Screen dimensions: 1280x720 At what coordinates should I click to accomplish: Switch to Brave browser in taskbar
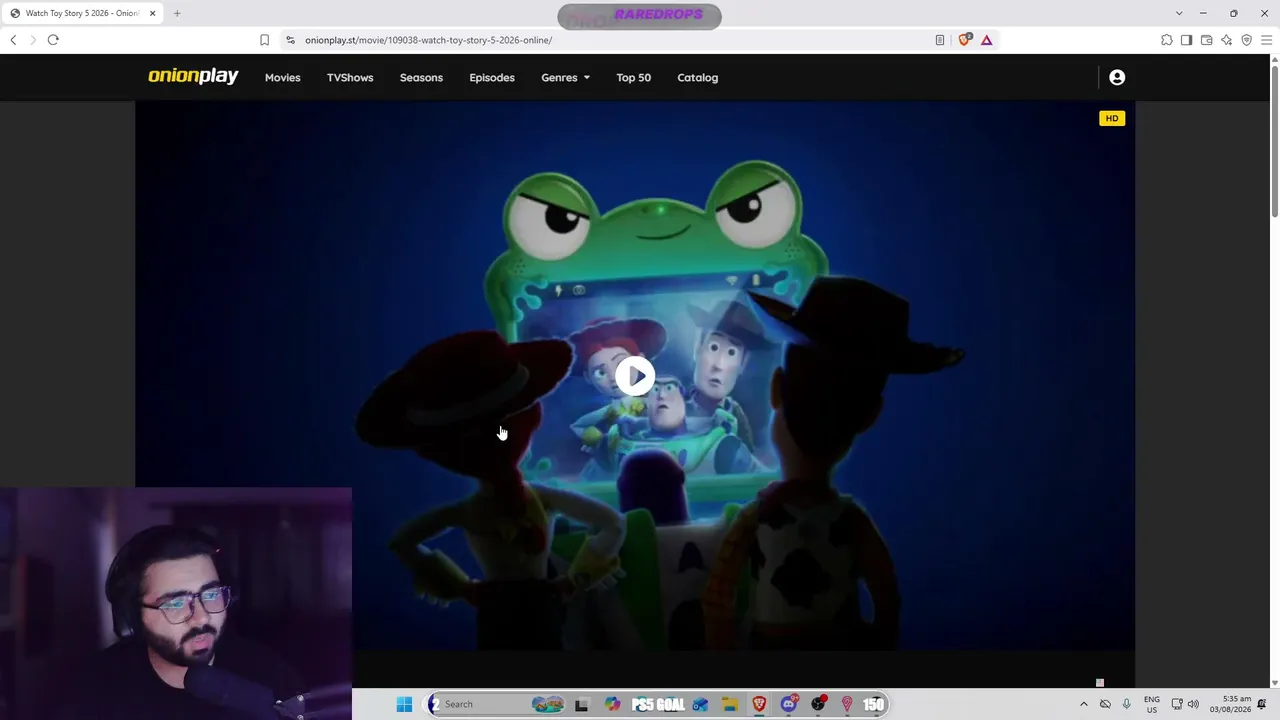(759, 704)
